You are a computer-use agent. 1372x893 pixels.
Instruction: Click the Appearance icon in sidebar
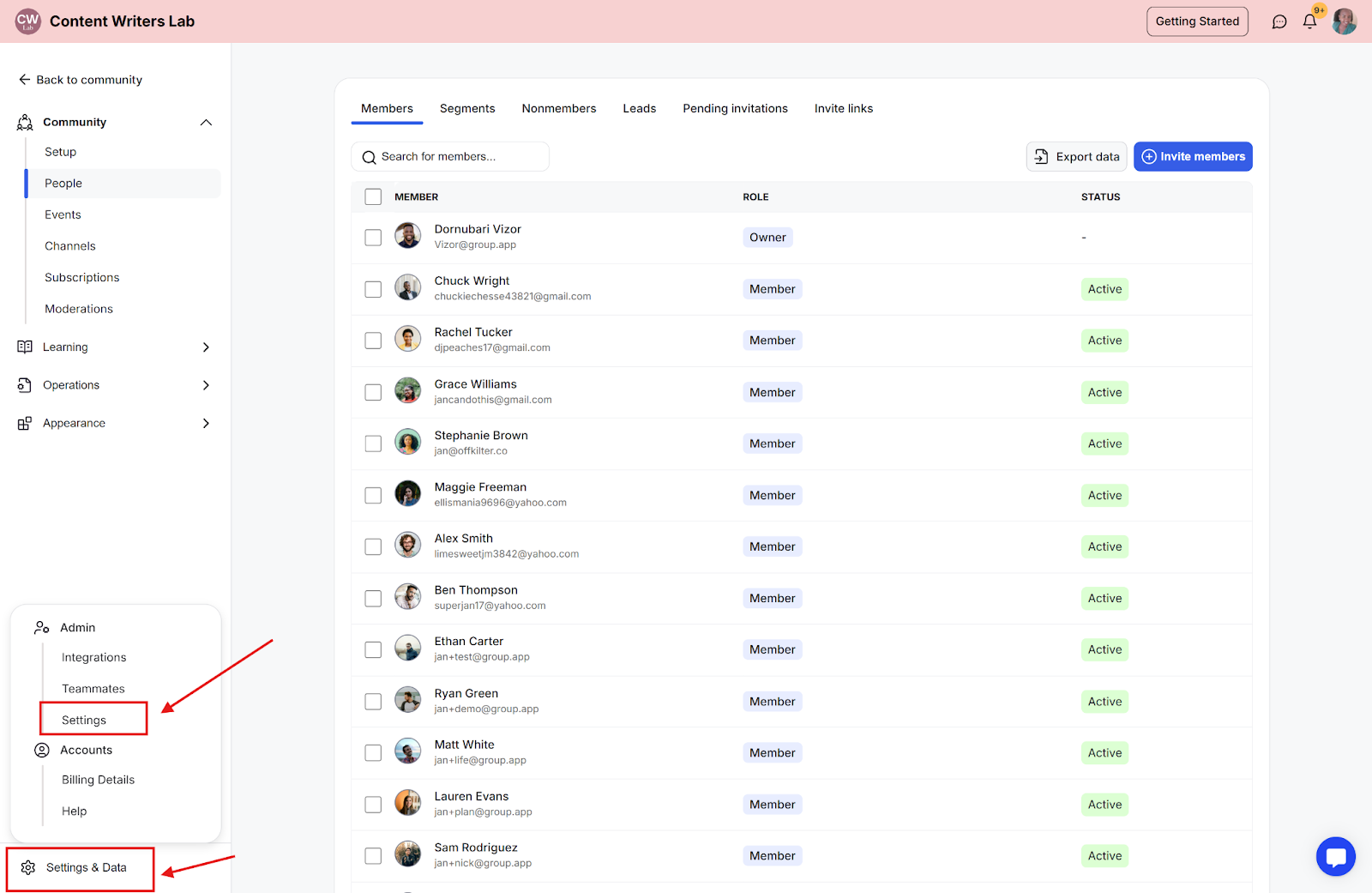point(25,424)
